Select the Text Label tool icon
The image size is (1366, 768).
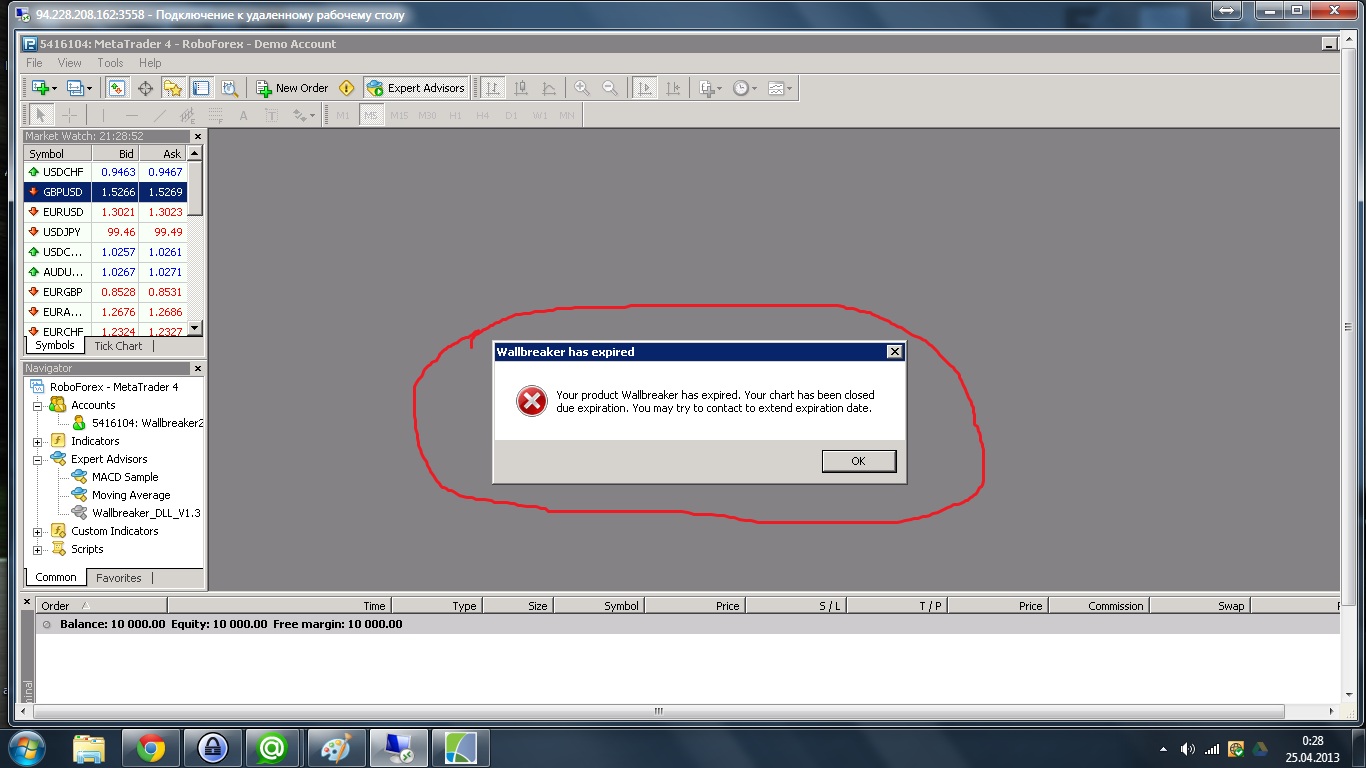pyautogui.click(x=271, y=115)
